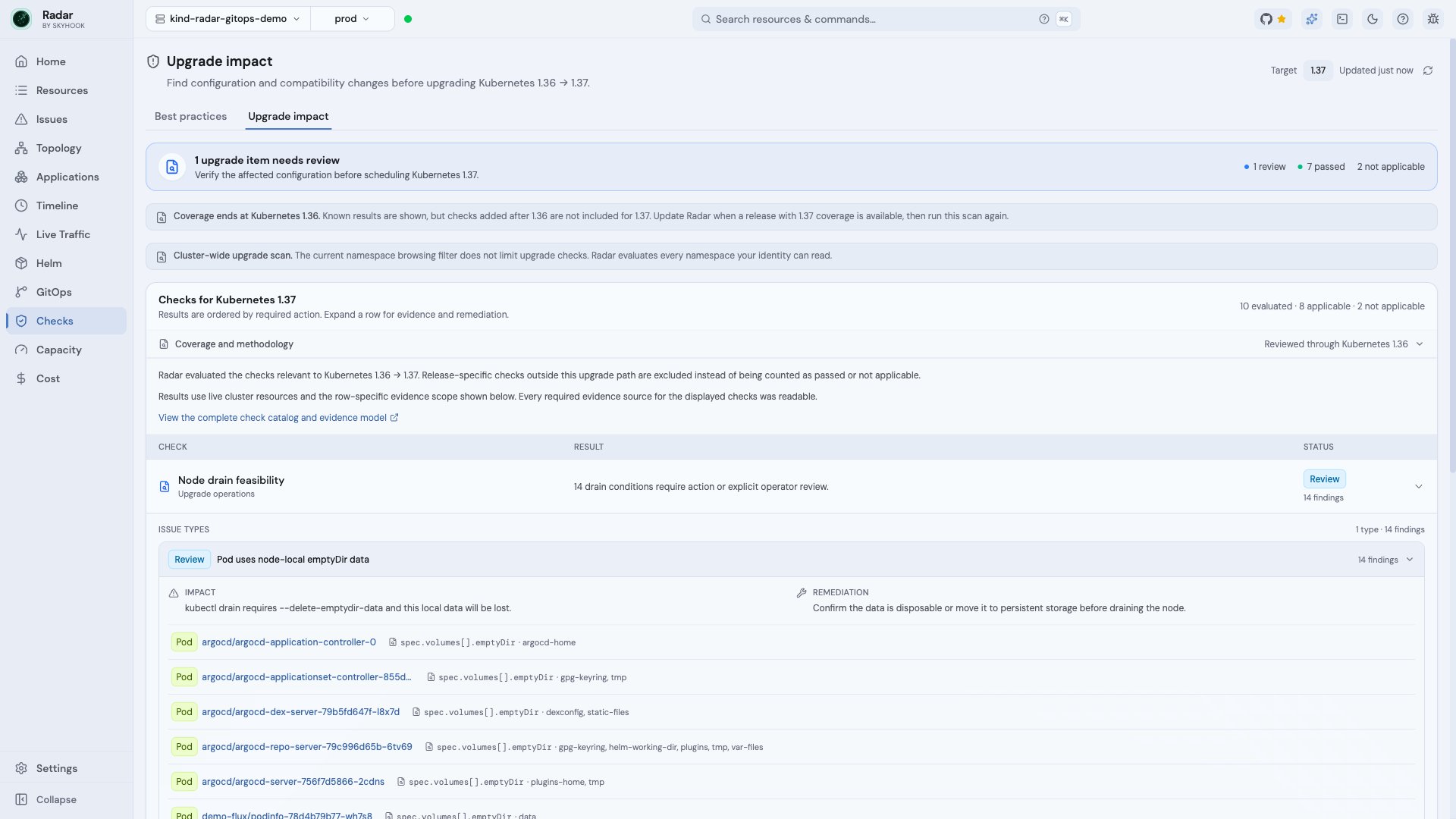Image resolution: width=1456 pixels, height=819 pixels.
Task: Click the Topology icon in sidebar
Action: pyautogui.click(x=21, y=148)
